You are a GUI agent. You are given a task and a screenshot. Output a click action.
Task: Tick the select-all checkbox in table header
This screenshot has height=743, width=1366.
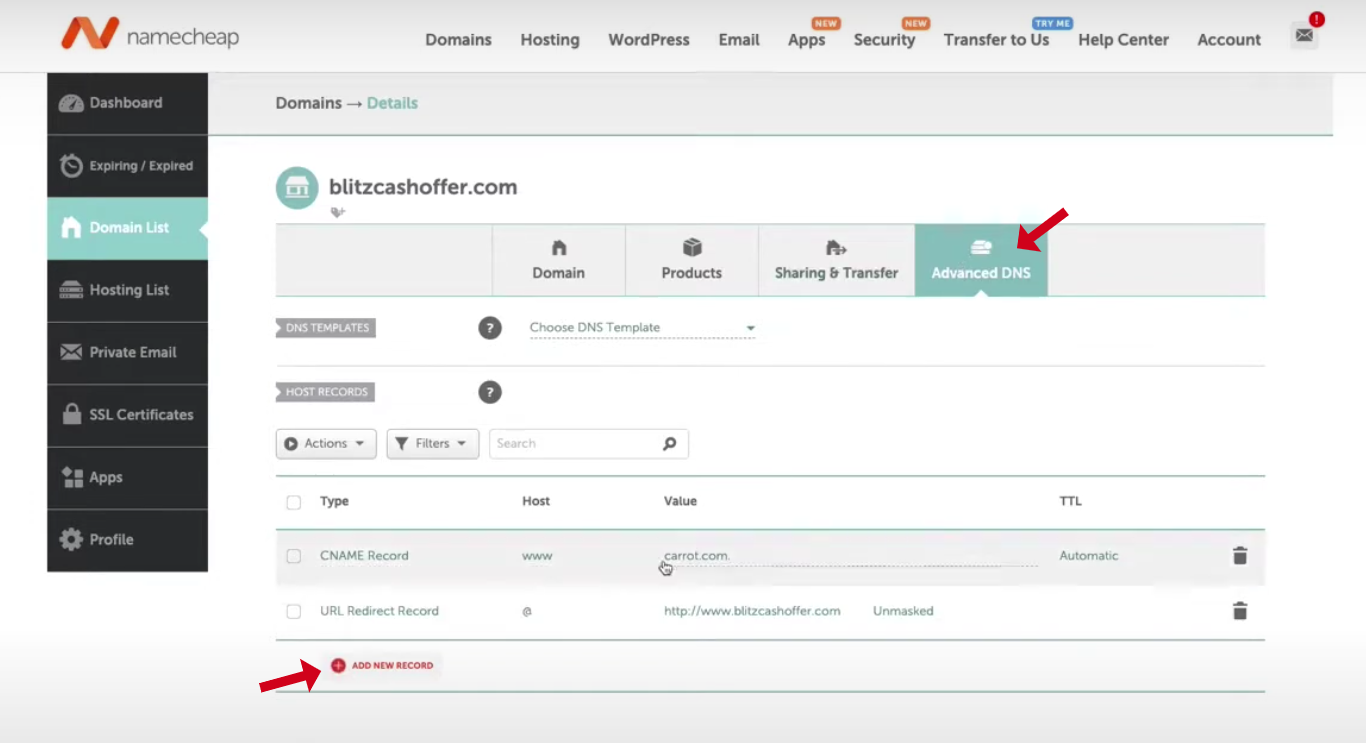pyautogui.click(x=293, y=502)
